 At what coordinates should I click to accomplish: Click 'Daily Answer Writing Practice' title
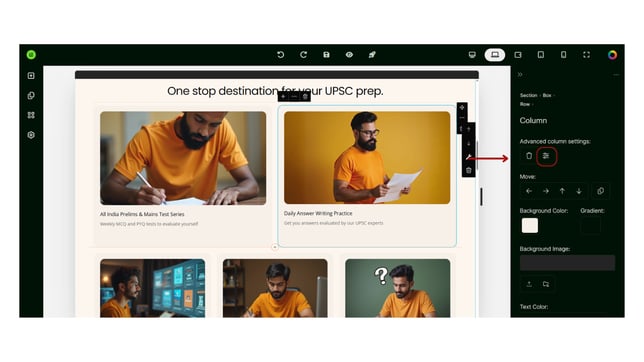[x=318, y=213]
